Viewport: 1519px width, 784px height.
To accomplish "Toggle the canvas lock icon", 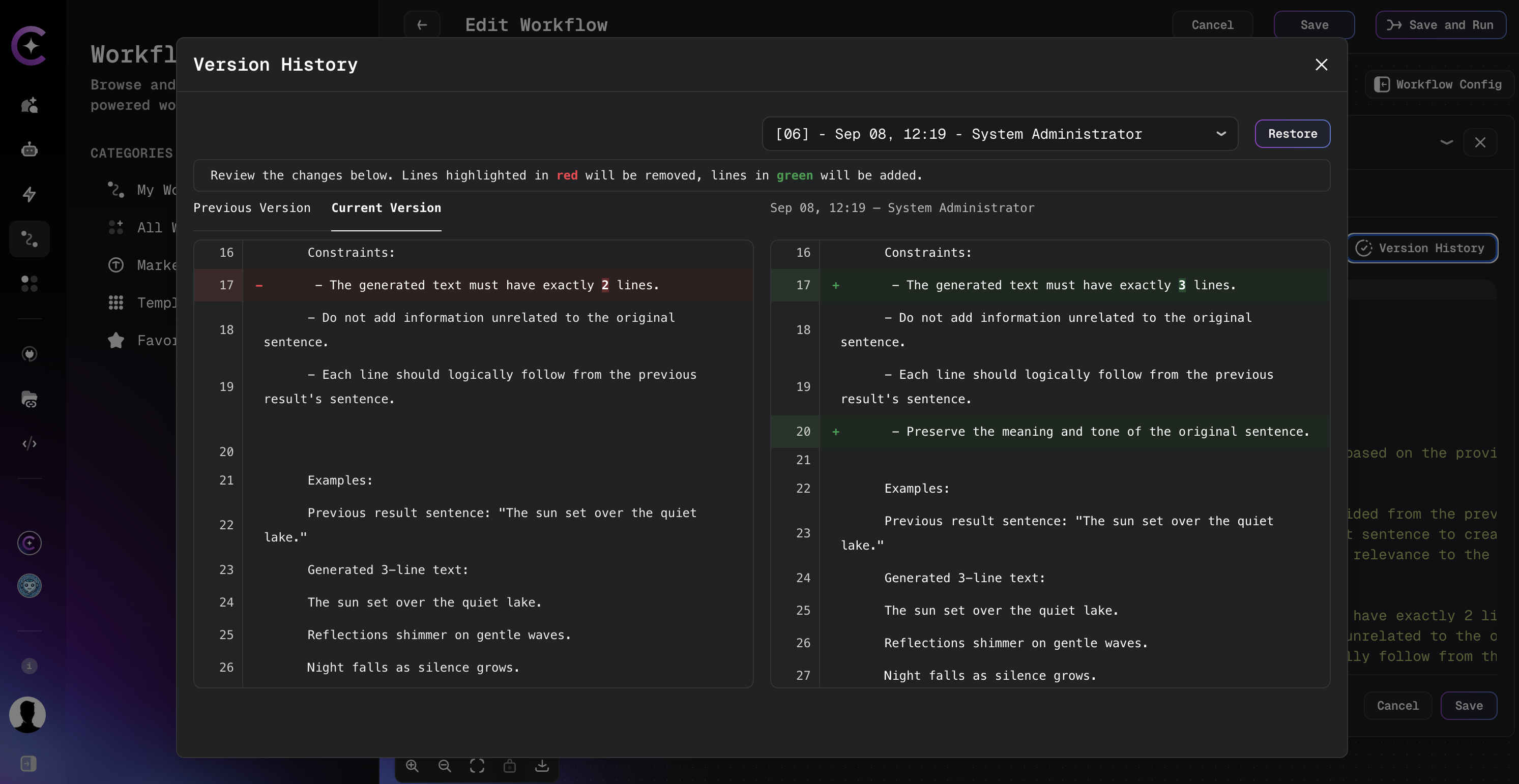I will 510,766.
